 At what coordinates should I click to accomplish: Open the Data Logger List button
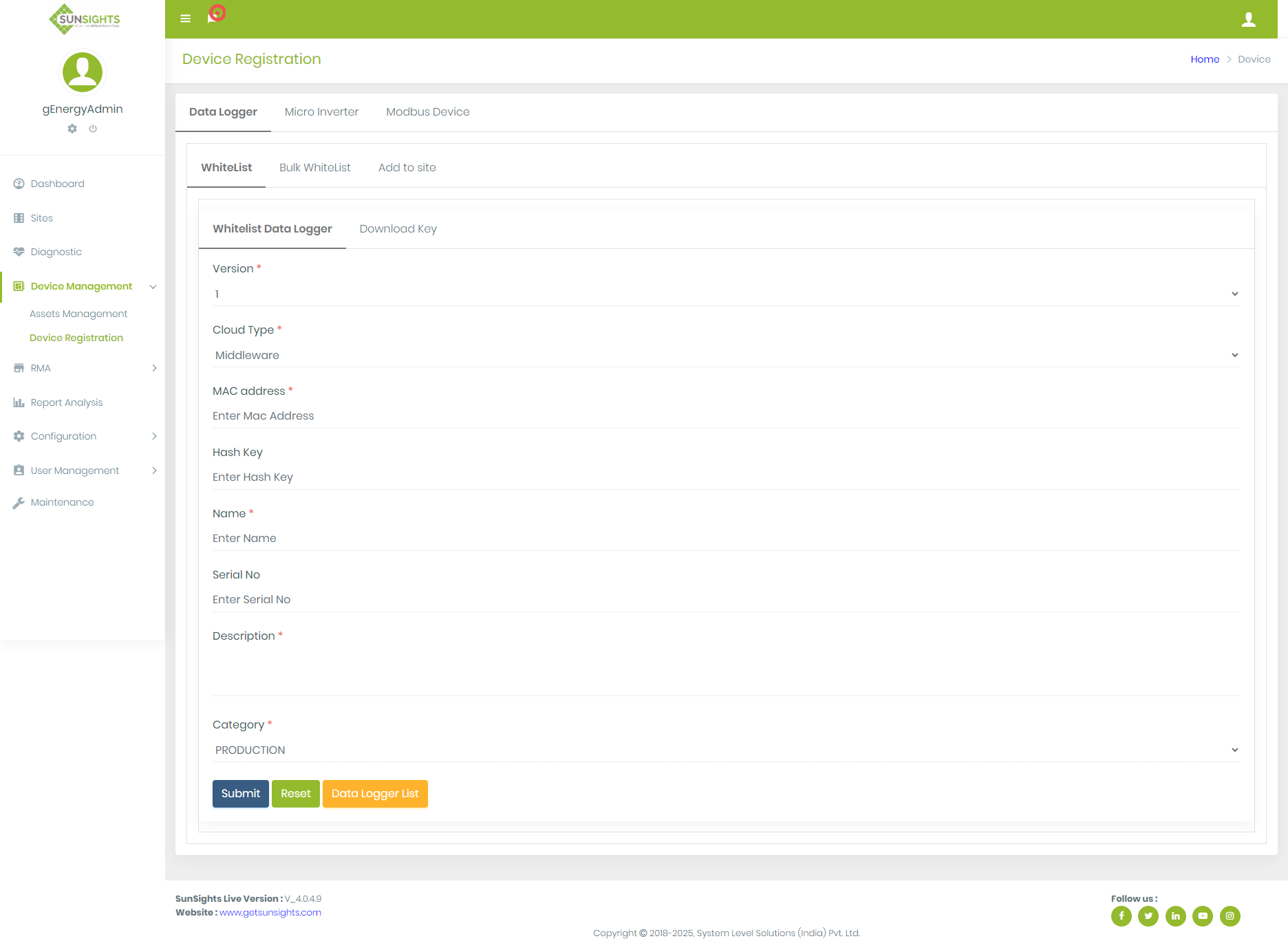coord(375,794)
